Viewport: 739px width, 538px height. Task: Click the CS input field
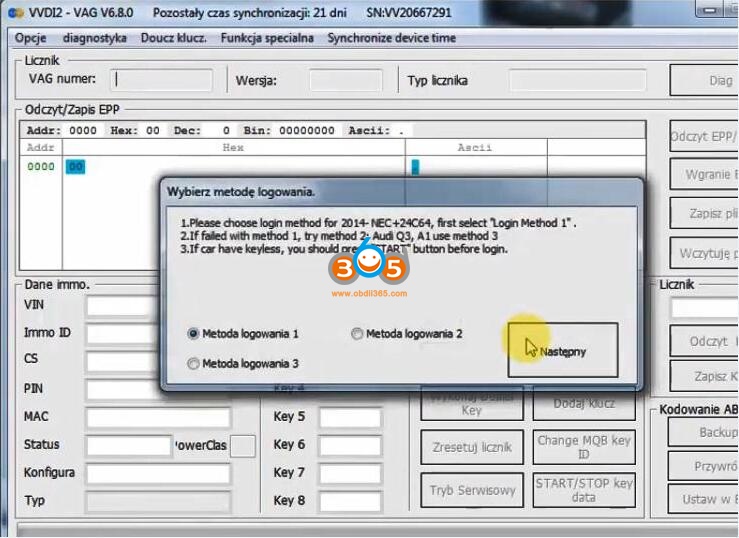tap(123, 362)
